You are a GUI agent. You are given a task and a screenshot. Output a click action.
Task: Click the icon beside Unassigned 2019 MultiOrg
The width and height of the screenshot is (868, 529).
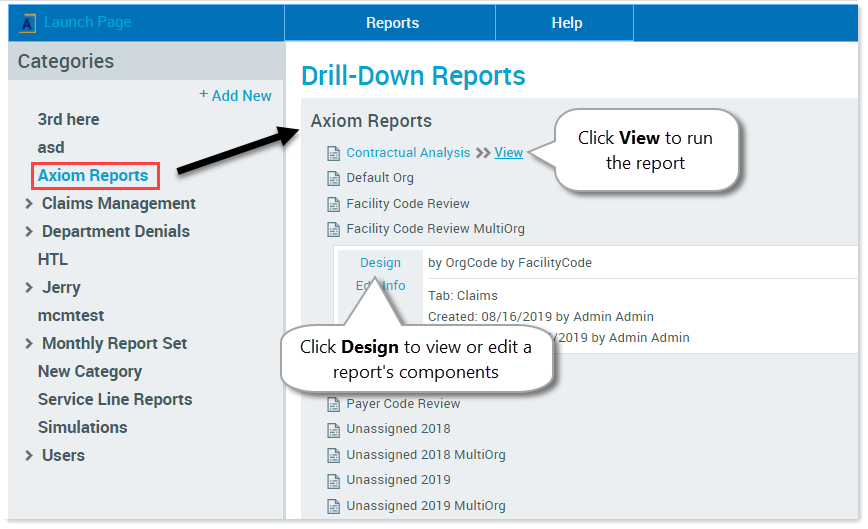[334, 506]
